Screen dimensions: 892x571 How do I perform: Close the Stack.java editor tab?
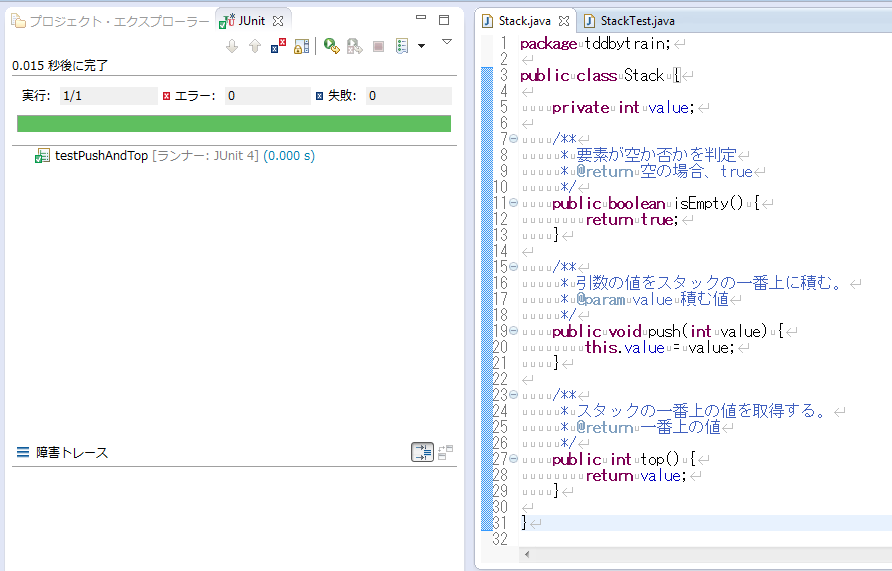pyautogui.click(x=564, y=21)
